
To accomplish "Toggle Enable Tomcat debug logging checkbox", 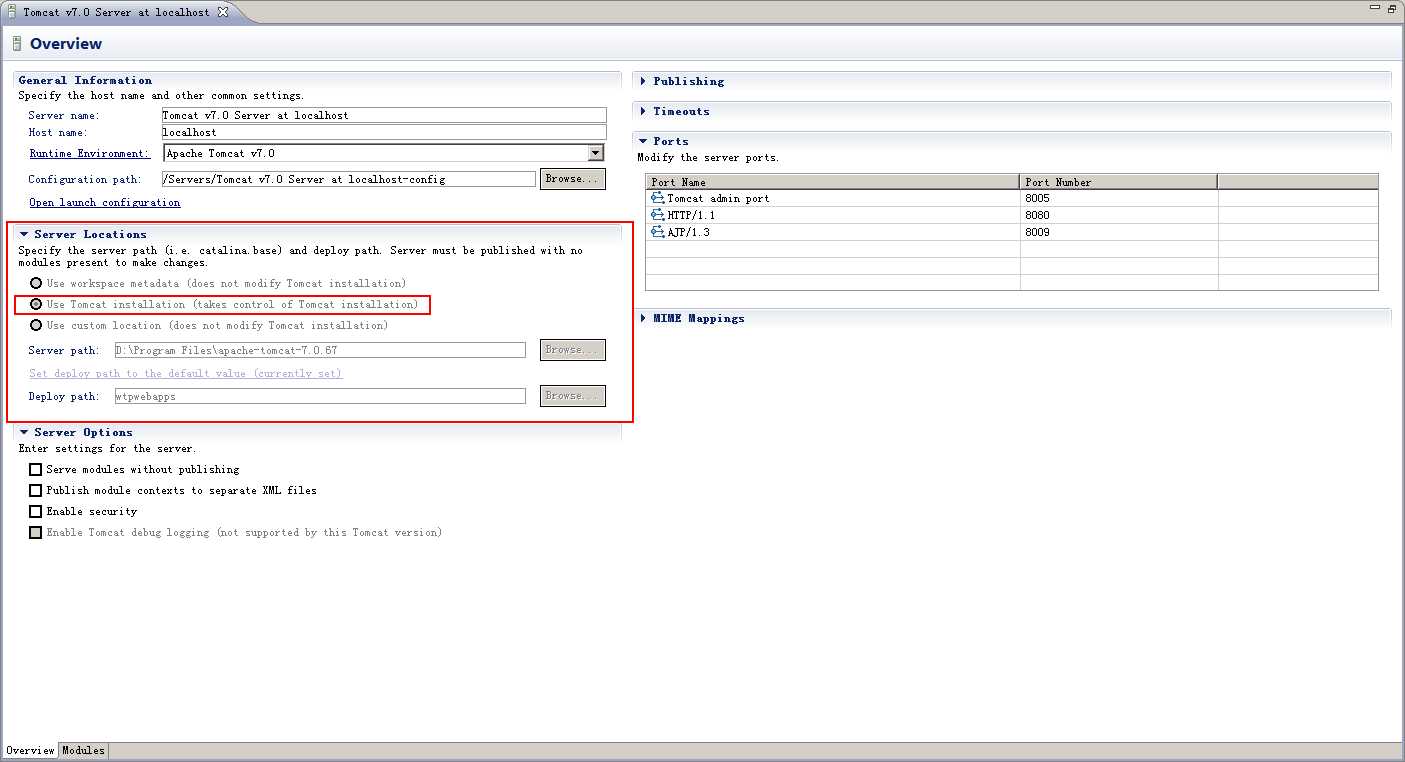I will (x=36, y=532).
